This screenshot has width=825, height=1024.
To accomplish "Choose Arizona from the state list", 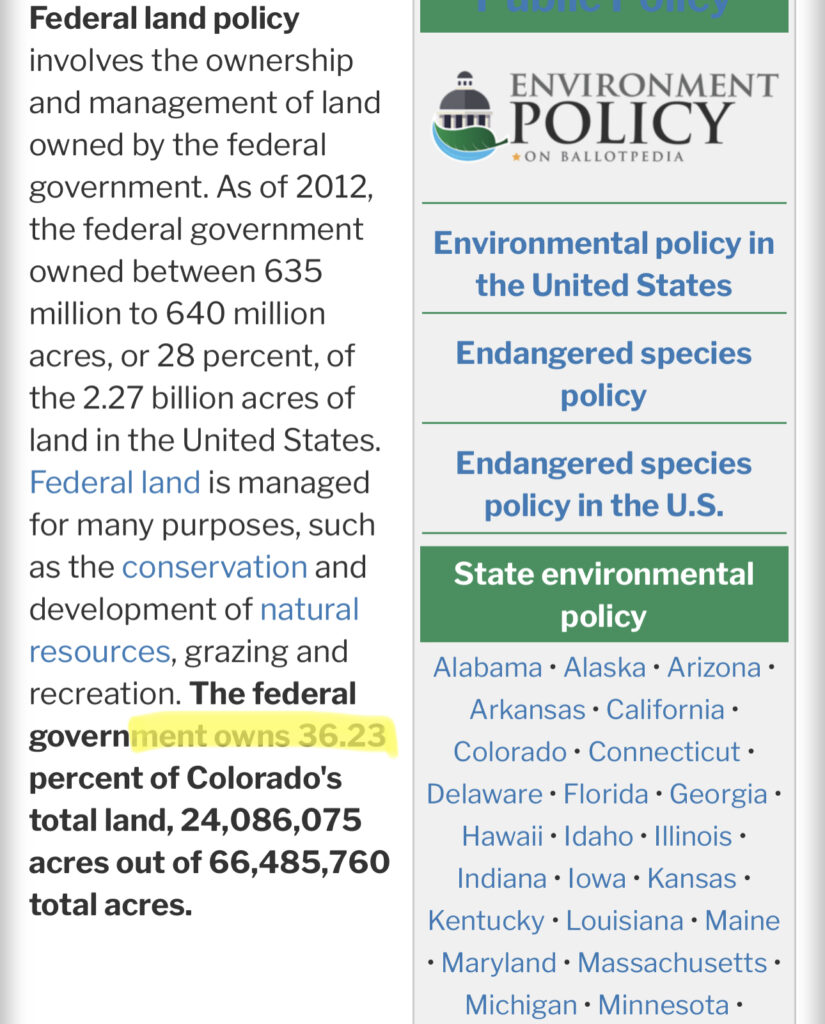I will coord(714,667).
